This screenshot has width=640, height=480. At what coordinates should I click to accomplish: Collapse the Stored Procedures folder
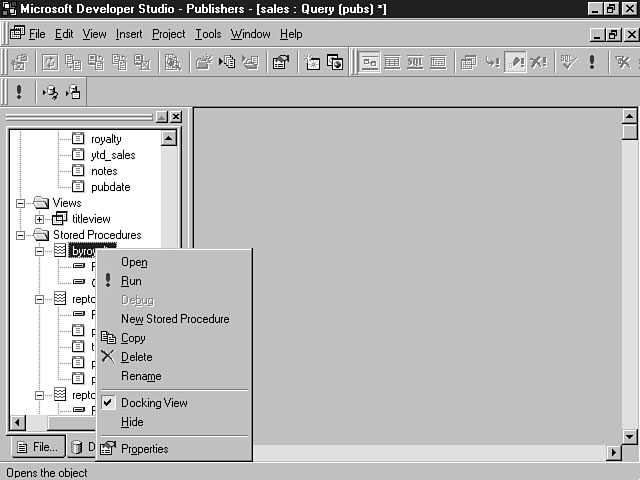click(x=20, y=235)
